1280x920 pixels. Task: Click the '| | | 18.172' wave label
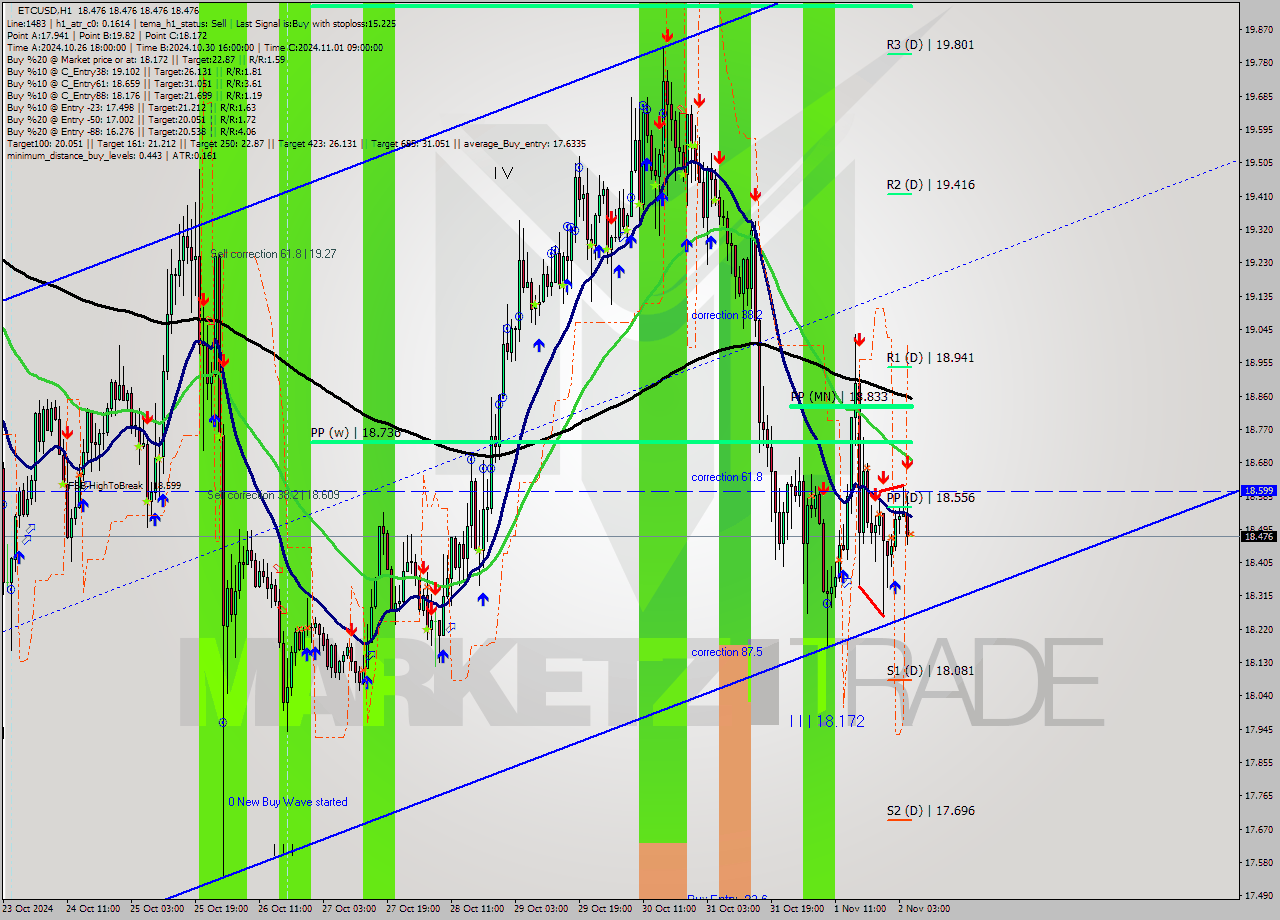(827, 721)
